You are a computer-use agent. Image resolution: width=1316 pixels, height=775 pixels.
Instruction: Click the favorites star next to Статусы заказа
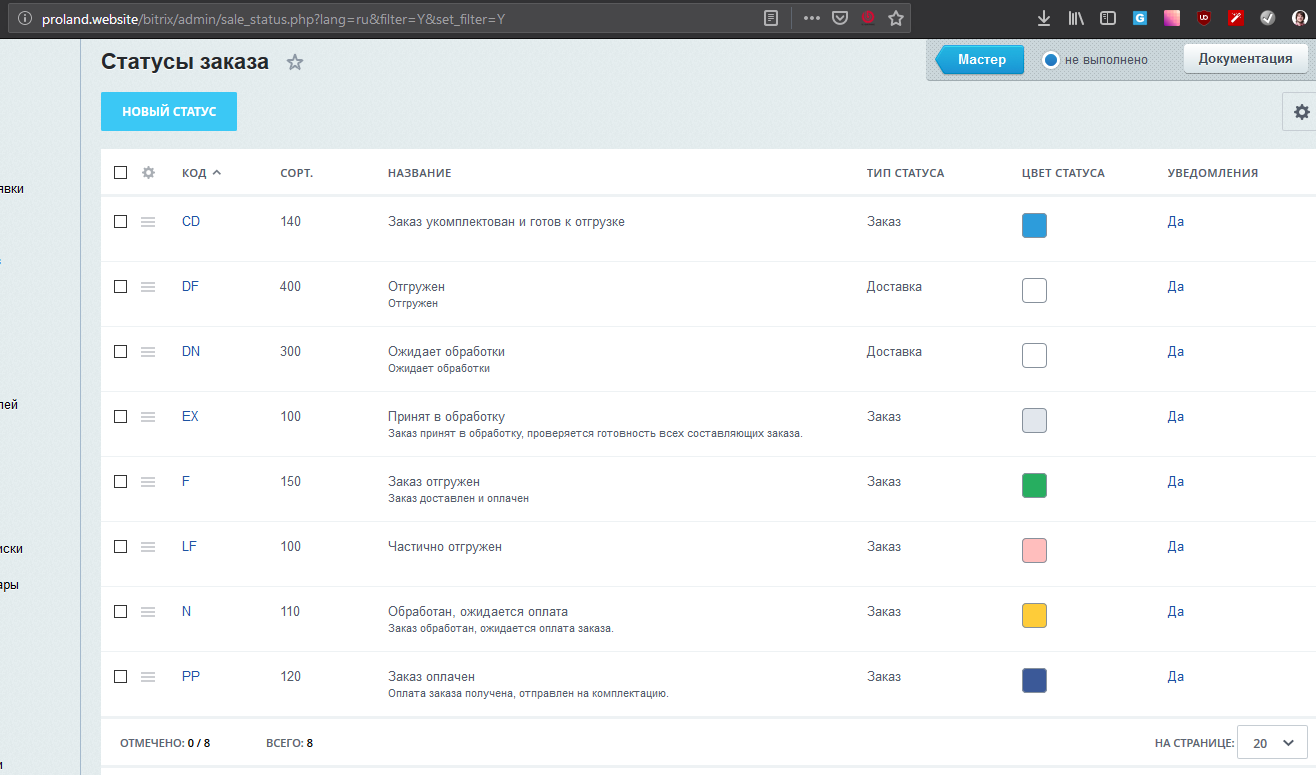tap(295, 62)
